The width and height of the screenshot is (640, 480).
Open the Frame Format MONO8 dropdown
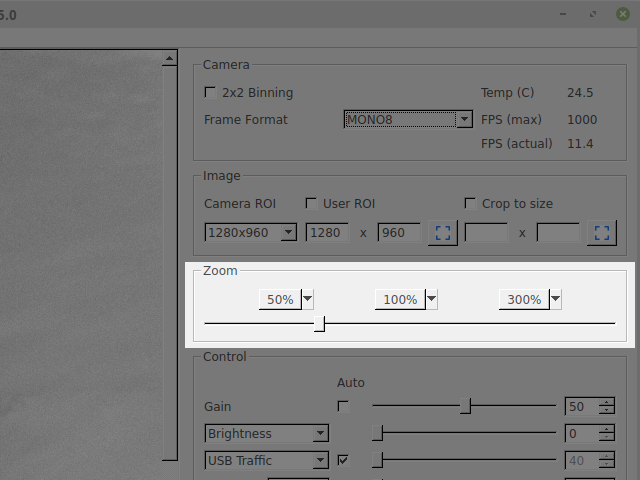[x=408, y=119]
